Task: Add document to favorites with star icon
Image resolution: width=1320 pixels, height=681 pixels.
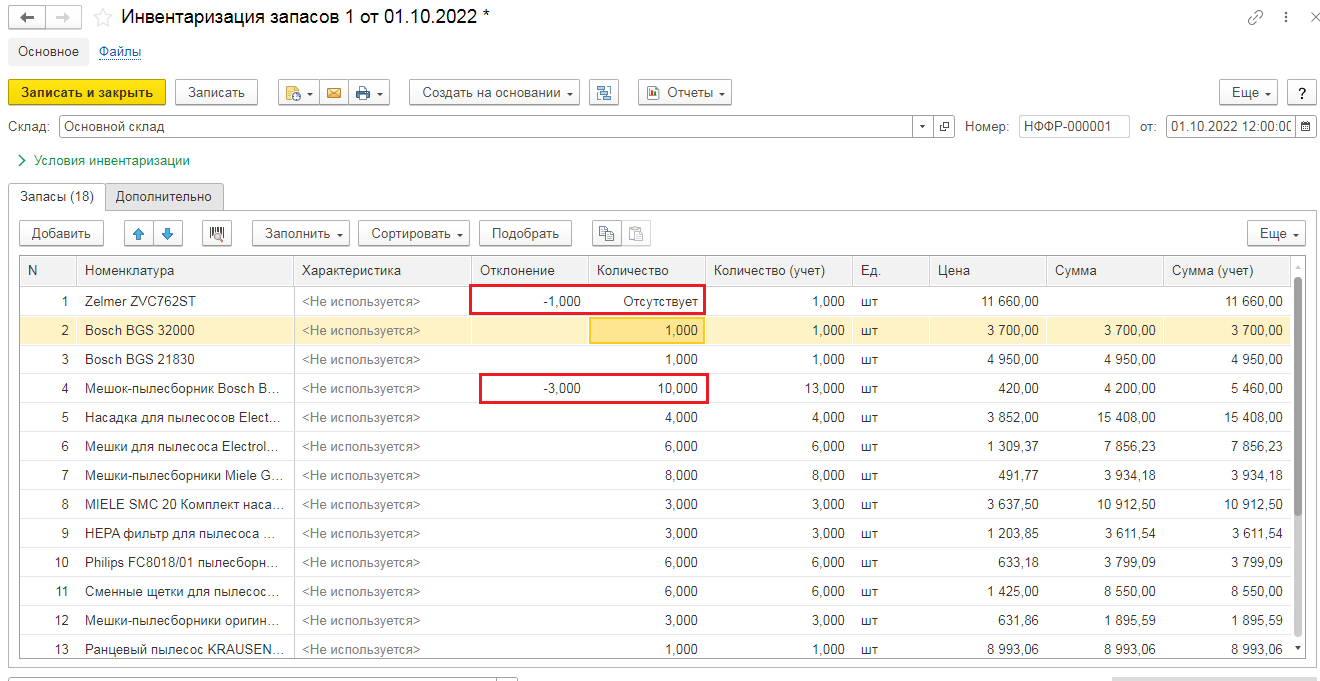Action: point(103,18)
